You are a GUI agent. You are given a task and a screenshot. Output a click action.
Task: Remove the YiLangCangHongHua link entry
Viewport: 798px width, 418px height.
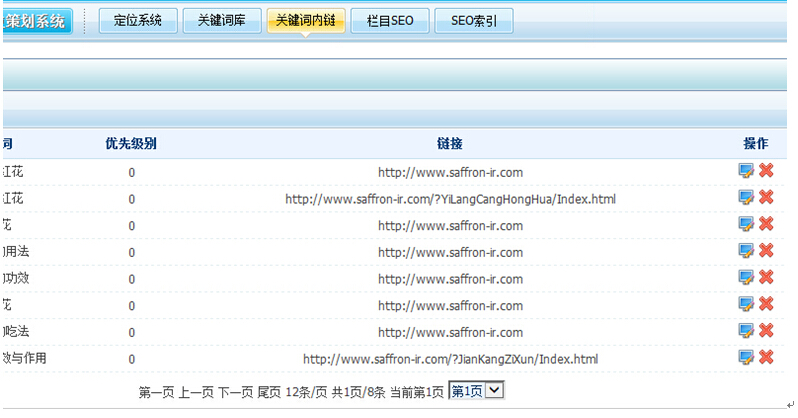[766, 197]
